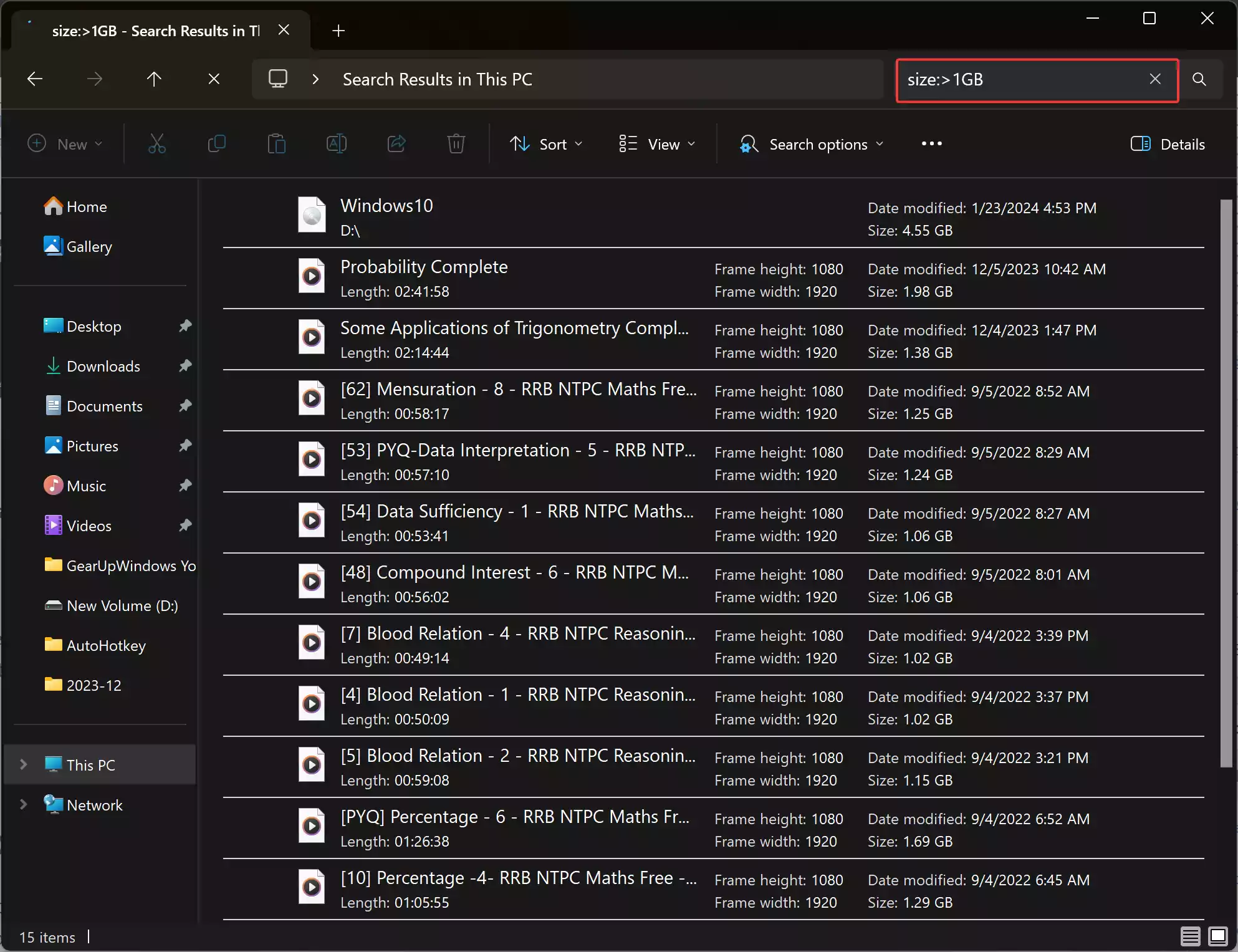This screenshot has width=1238, height=952.
Task: Open the View dropdown menu
Action: (656, 144)
